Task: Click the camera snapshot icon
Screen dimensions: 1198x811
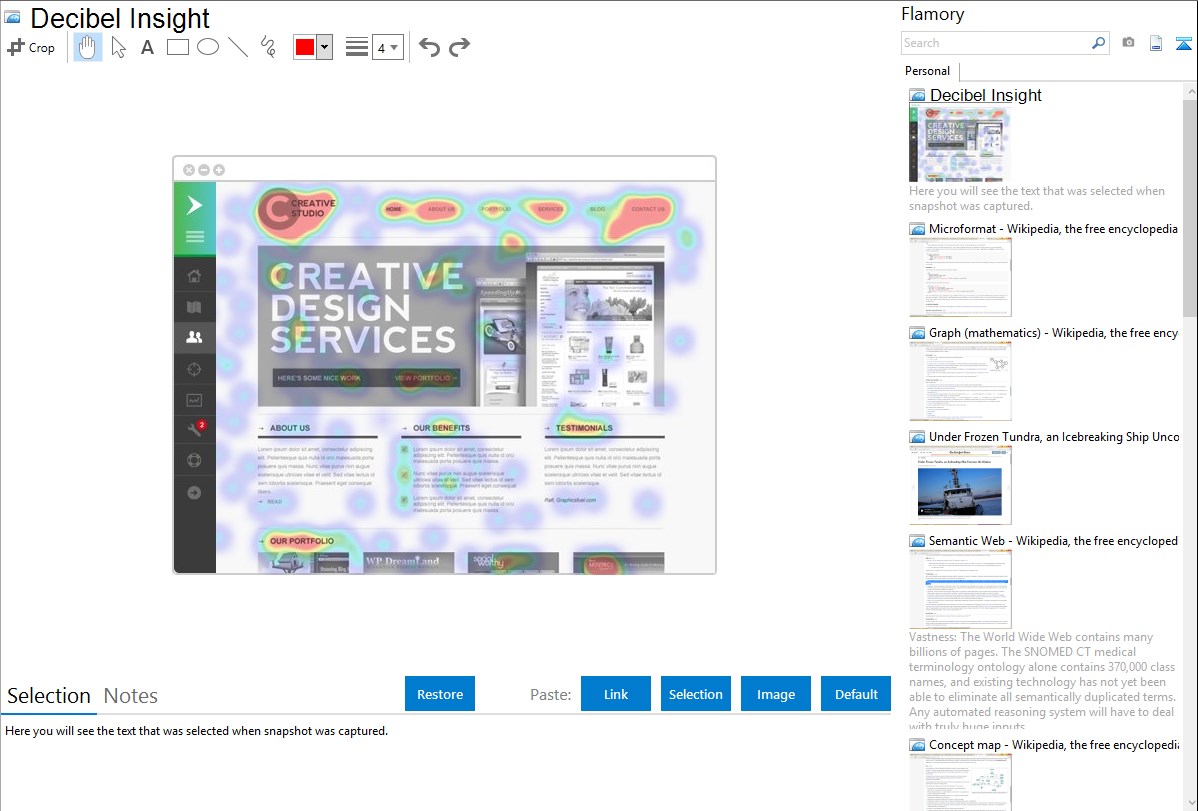Action: tap(1128, 43)
